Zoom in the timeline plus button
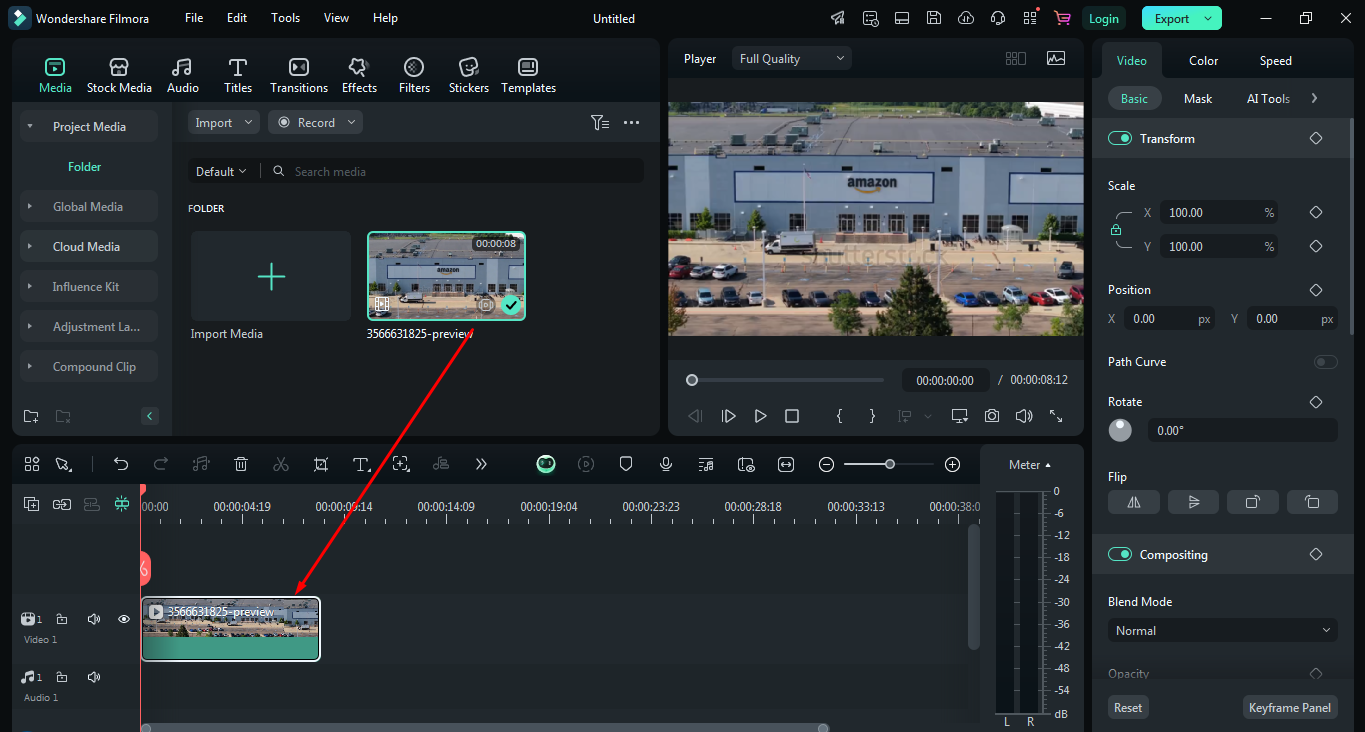 coord(952,464)
